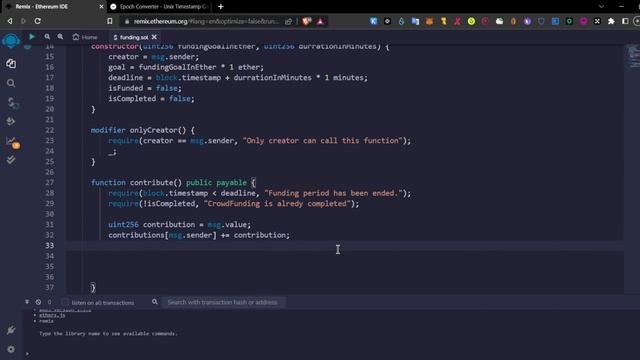Enable listen on all transactions checkbox

65,302
